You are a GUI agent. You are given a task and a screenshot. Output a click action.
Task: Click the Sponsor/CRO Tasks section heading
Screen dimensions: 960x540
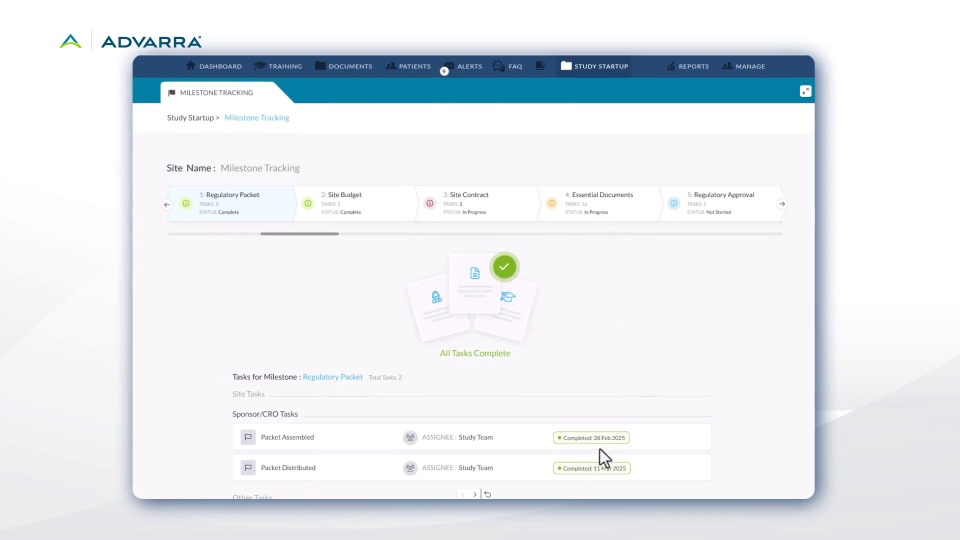[x=265, y=414]
